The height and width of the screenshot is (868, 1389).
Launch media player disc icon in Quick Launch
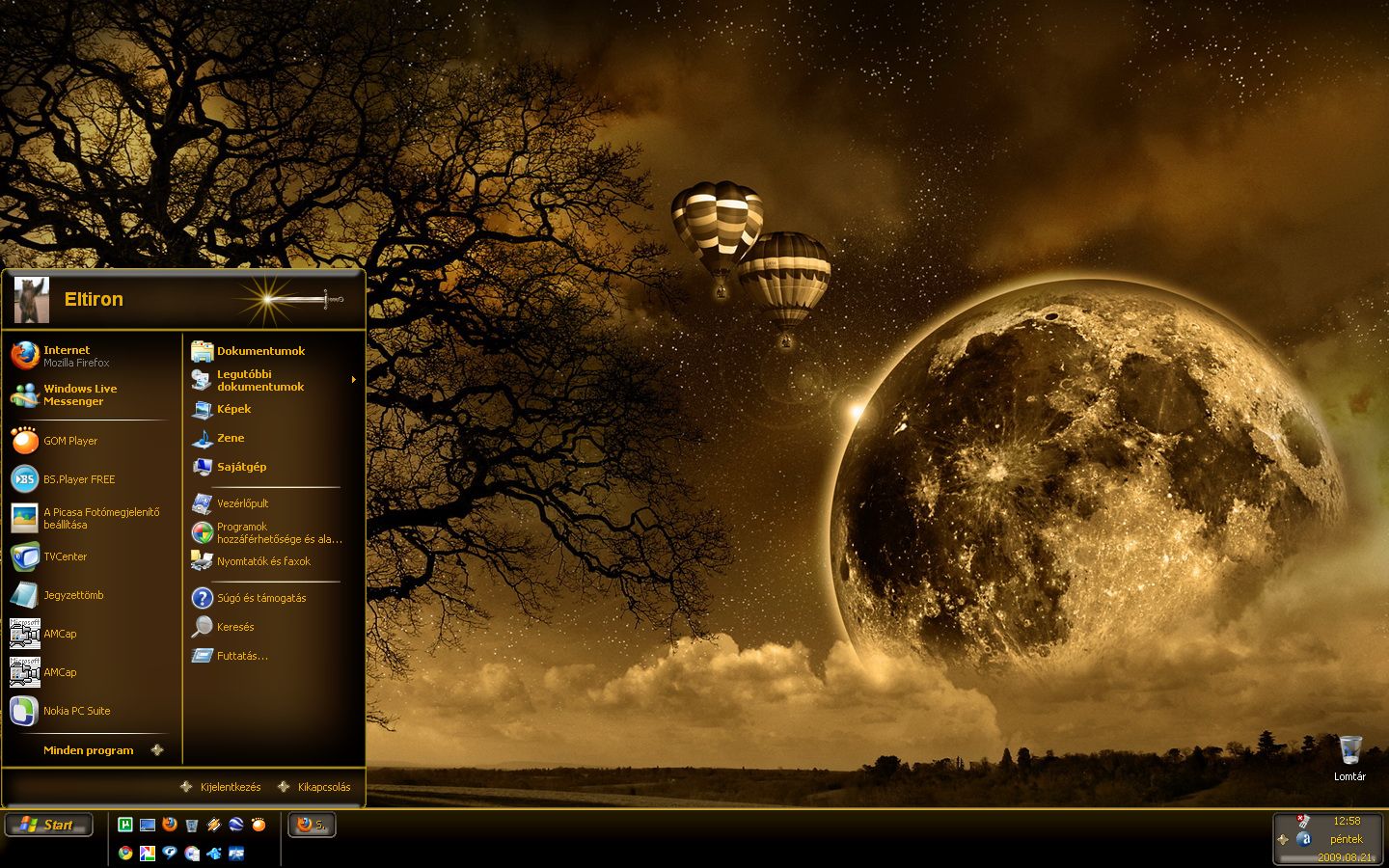192,853
